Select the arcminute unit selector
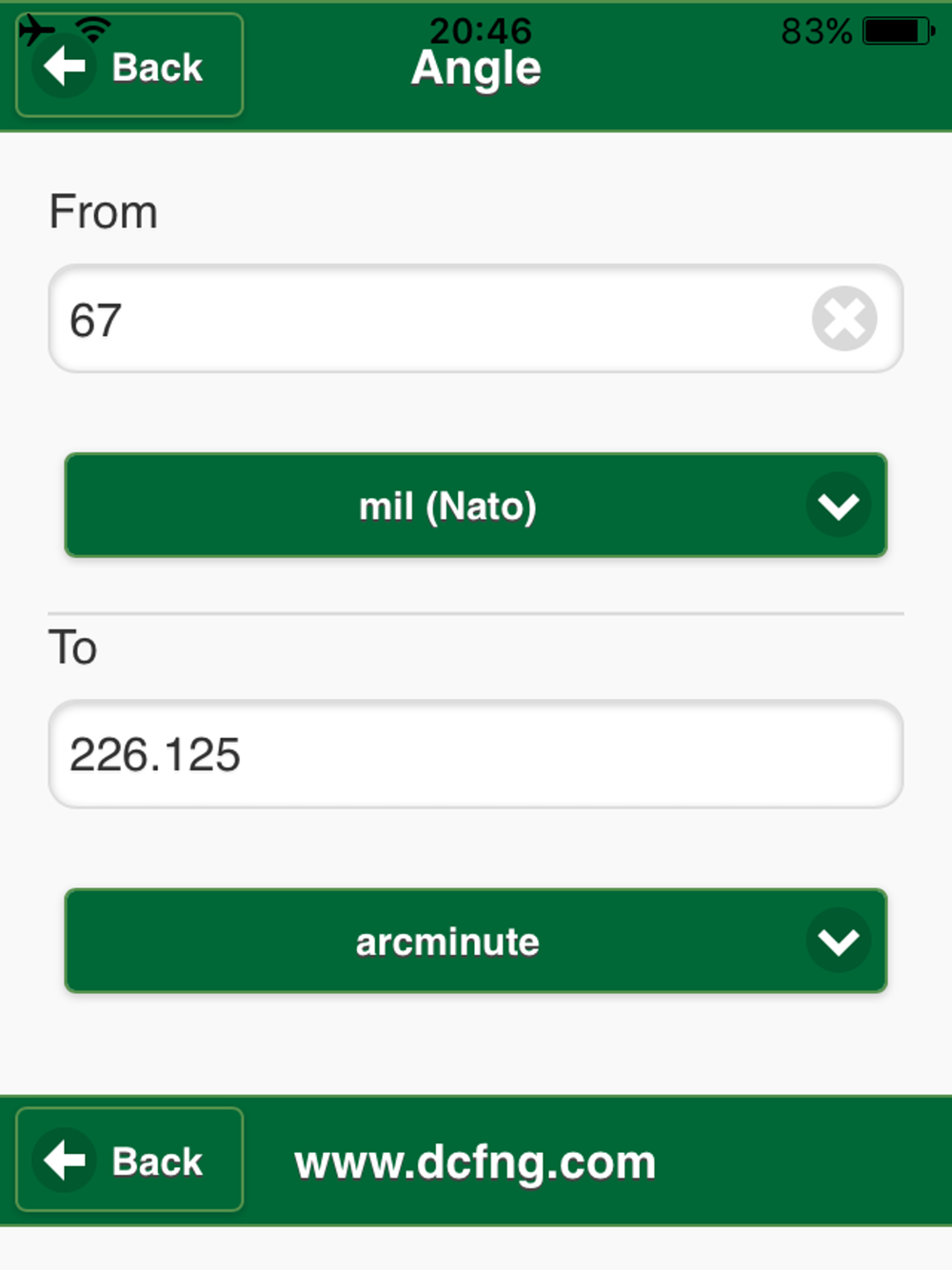Viewport: 952px width, 1270px height. coord(476,942)
